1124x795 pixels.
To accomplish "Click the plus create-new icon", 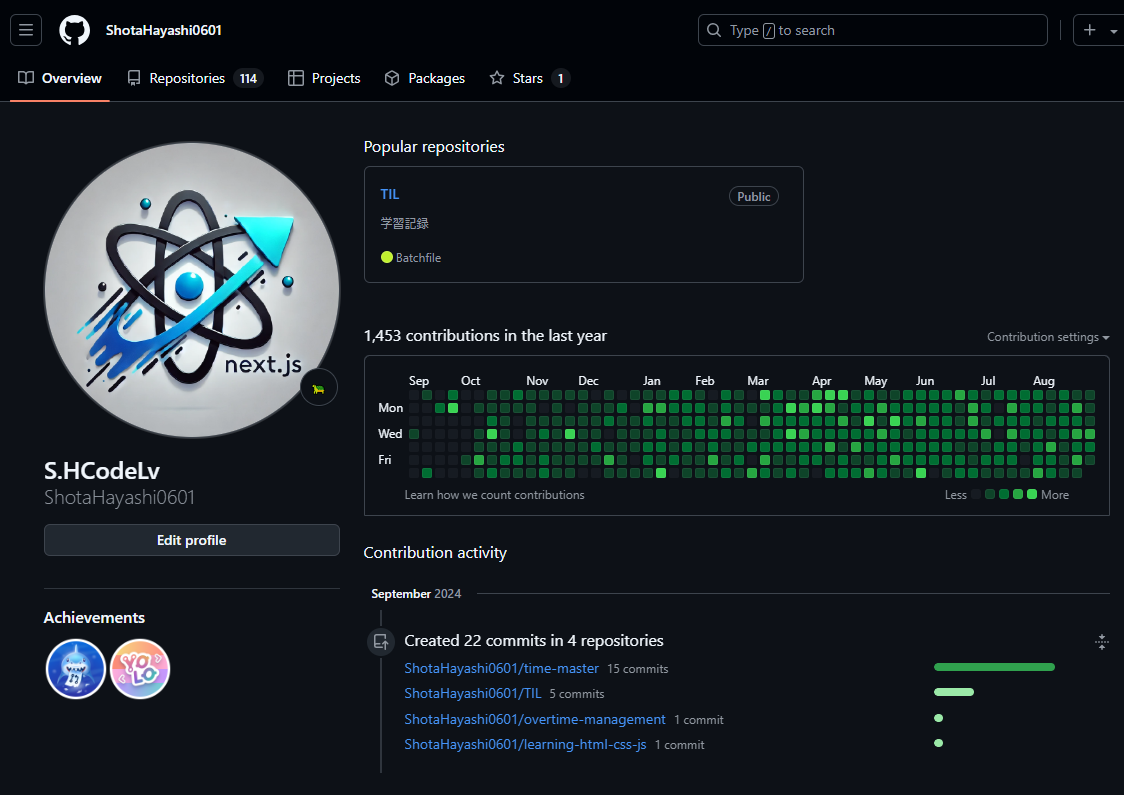I will click(1090, 30).
